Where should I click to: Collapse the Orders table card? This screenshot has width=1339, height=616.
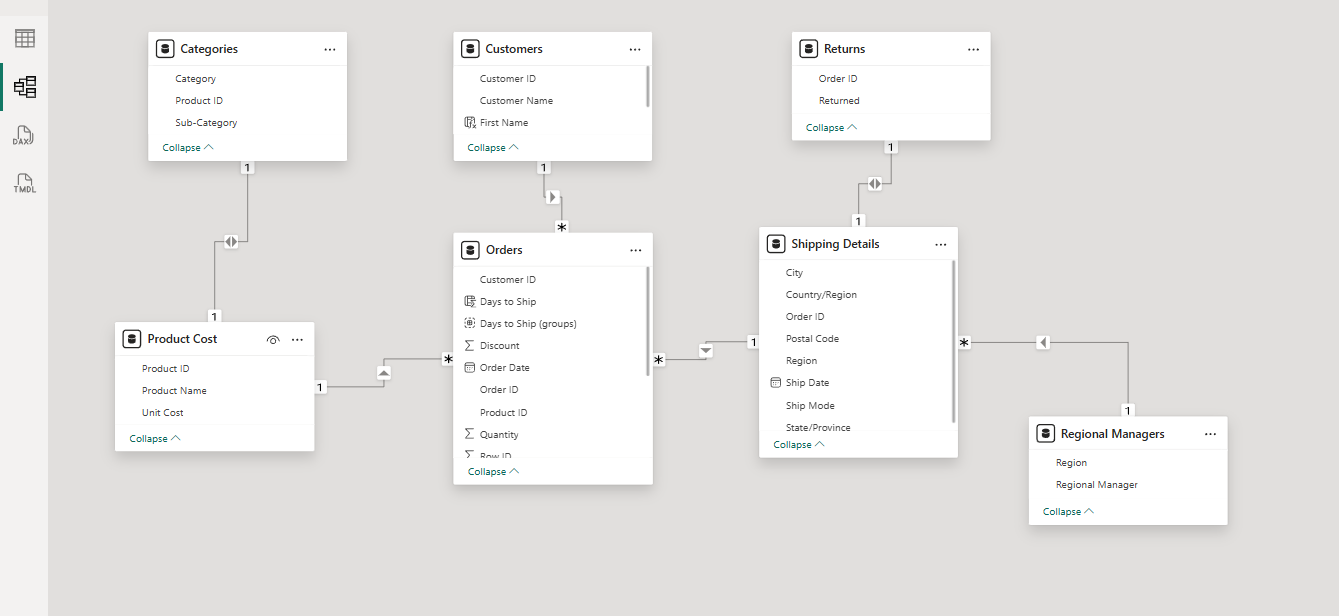point(493,472)
